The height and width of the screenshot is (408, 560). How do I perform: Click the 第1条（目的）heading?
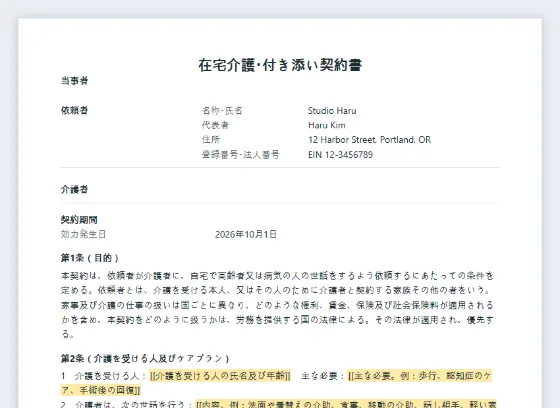pos(90,258)
